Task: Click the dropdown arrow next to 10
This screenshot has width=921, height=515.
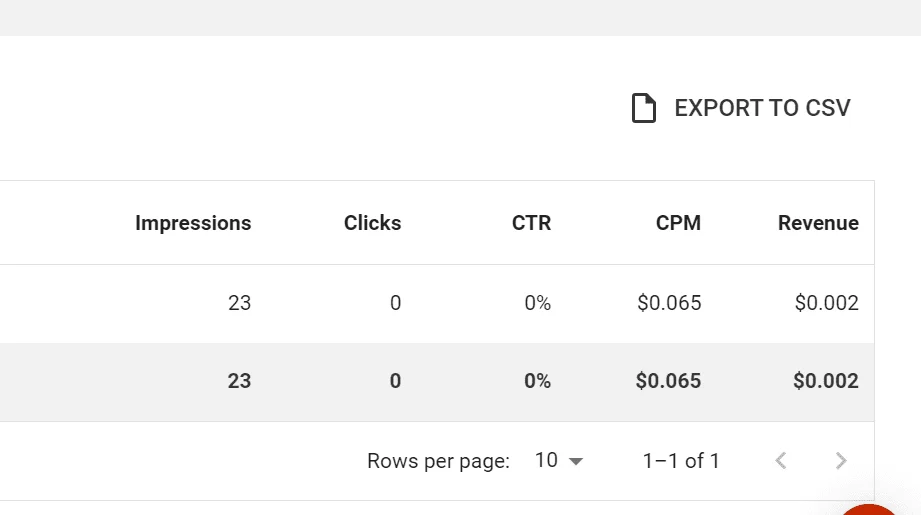Action: click(x=576, y=462)
